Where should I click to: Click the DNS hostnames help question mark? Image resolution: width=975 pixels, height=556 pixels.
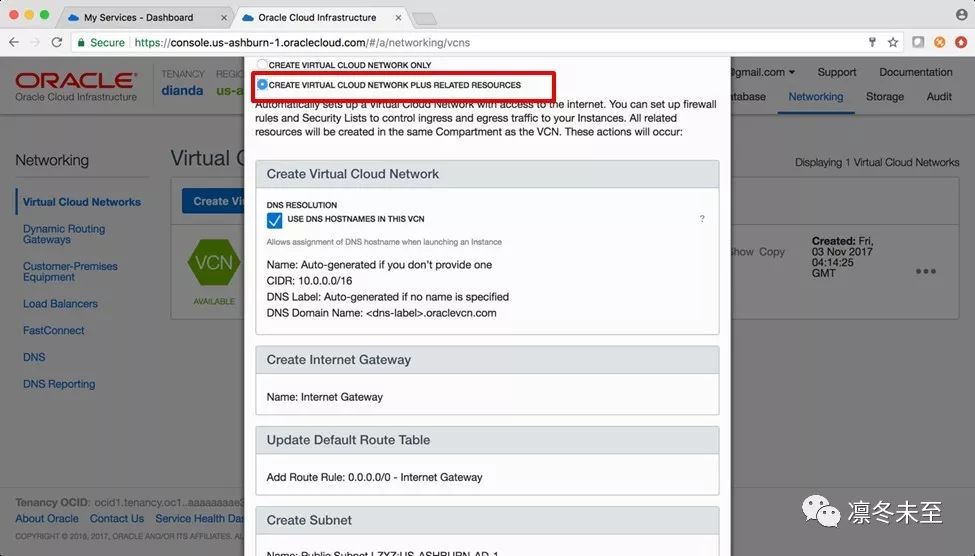click(x=702, y=219)
